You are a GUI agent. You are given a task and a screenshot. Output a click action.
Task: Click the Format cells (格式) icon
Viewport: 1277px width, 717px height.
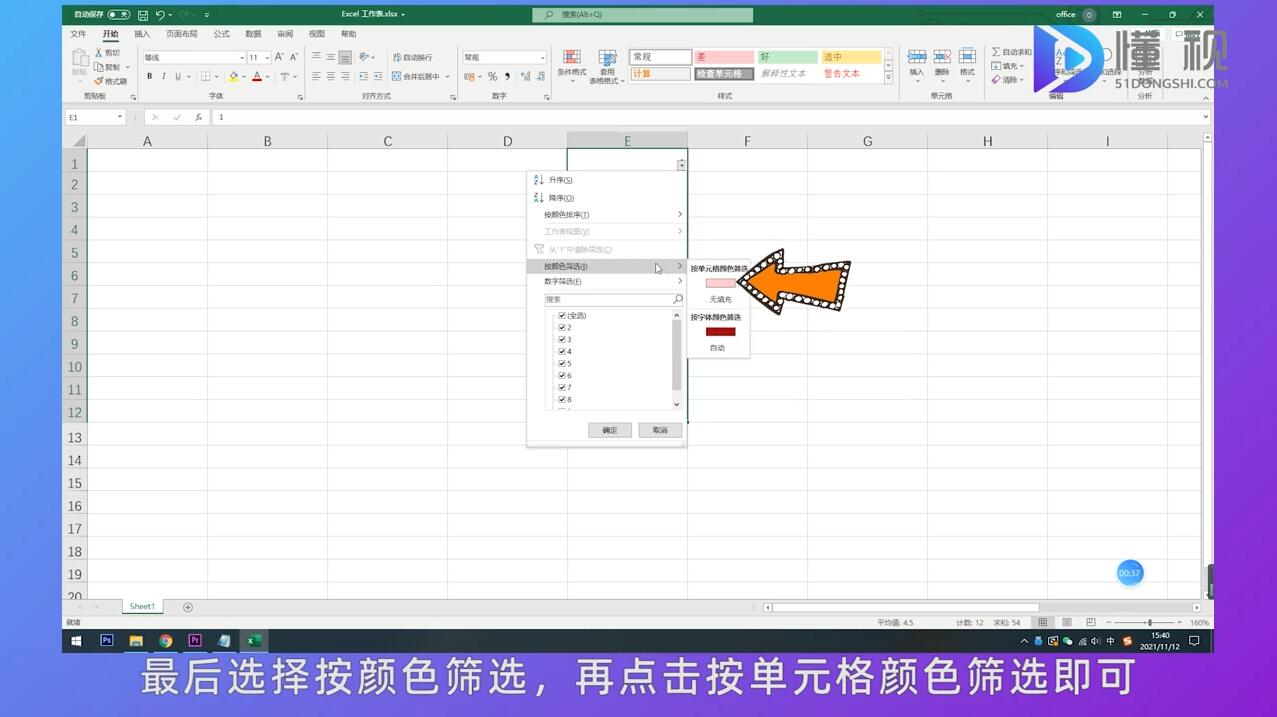pyautogui.click(x=967, y=57)
